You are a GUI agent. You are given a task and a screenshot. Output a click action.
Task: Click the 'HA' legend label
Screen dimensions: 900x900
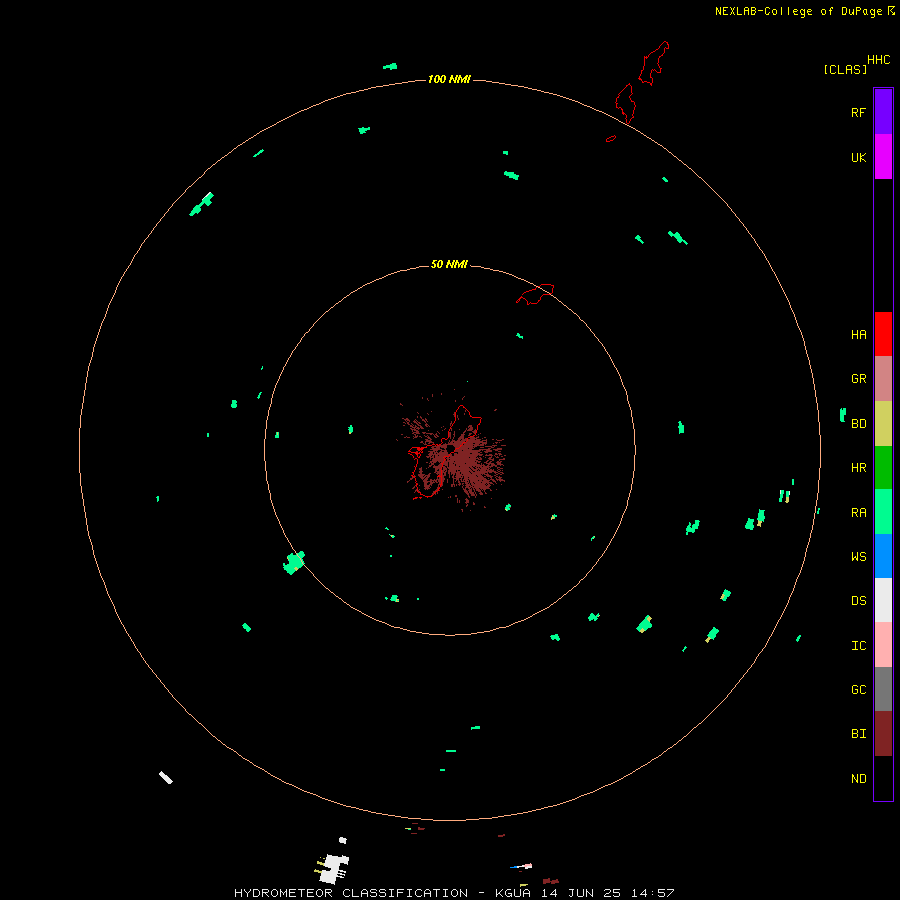point(858,334)
